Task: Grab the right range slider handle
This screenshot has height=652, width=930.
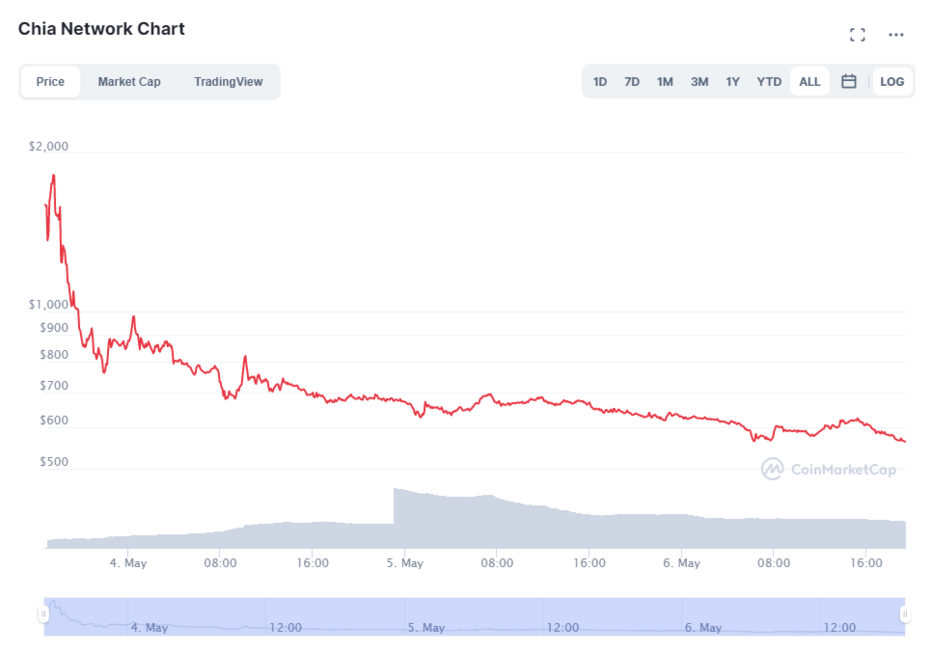Action: click(905, 614)
